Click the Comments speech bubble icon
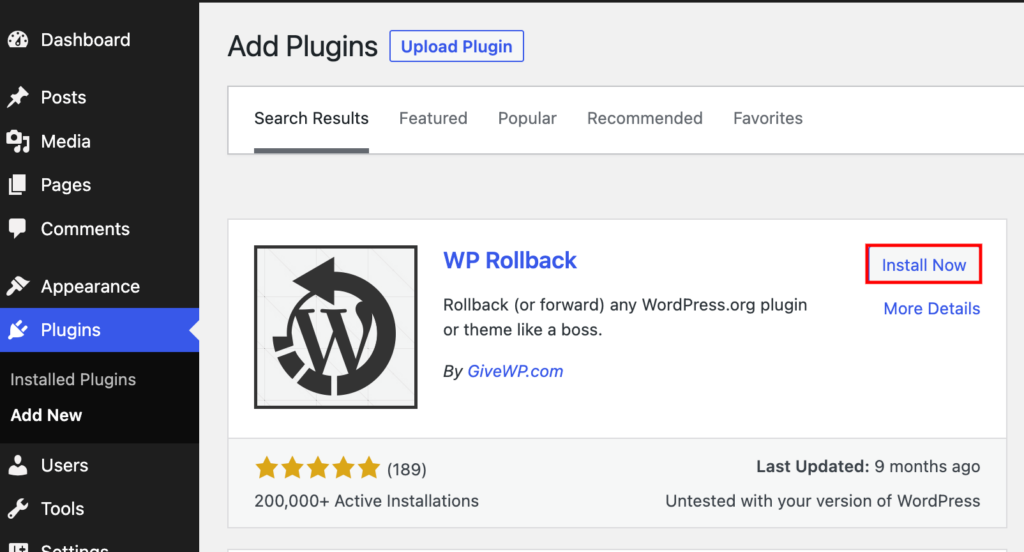Image resolution: width=1024 pixels, height=552 pixels. [x=18, y=229]
